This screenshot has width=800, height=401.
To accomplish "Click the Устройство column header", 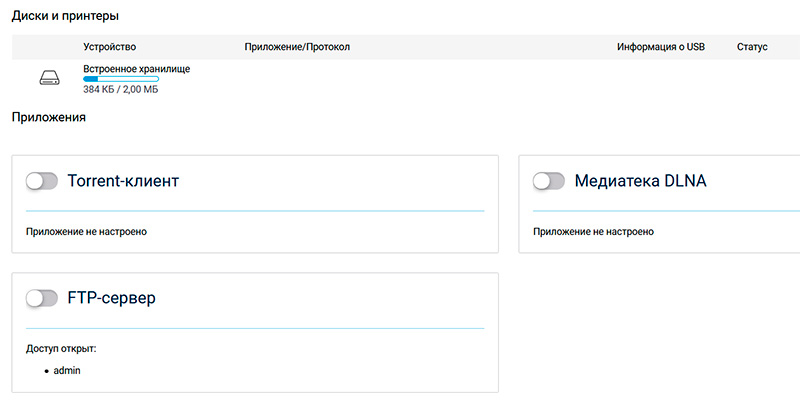I will click(110, 47).
